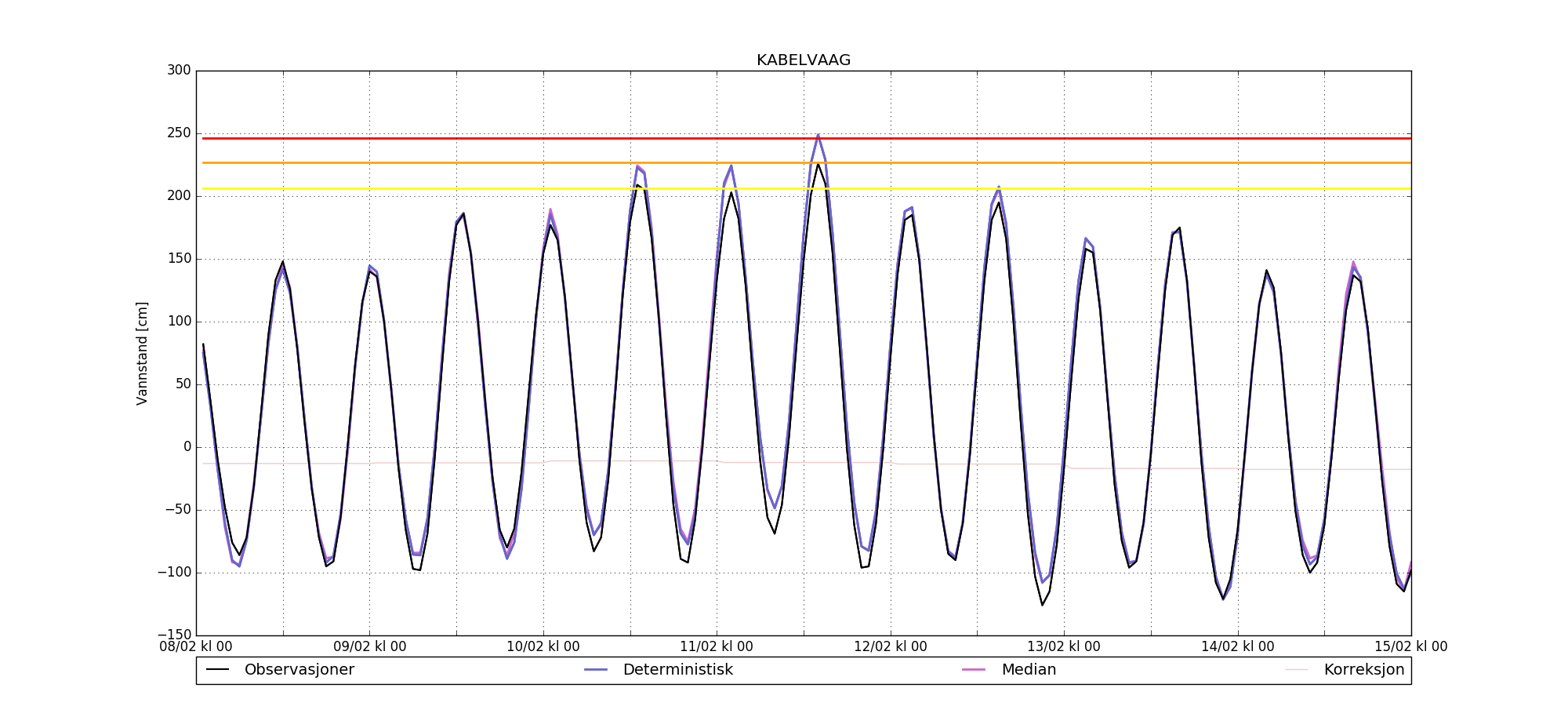Click the x-axis label 15/02 kl 00
This screenshot has height=706, width=1568.
tap(1411, 647)
